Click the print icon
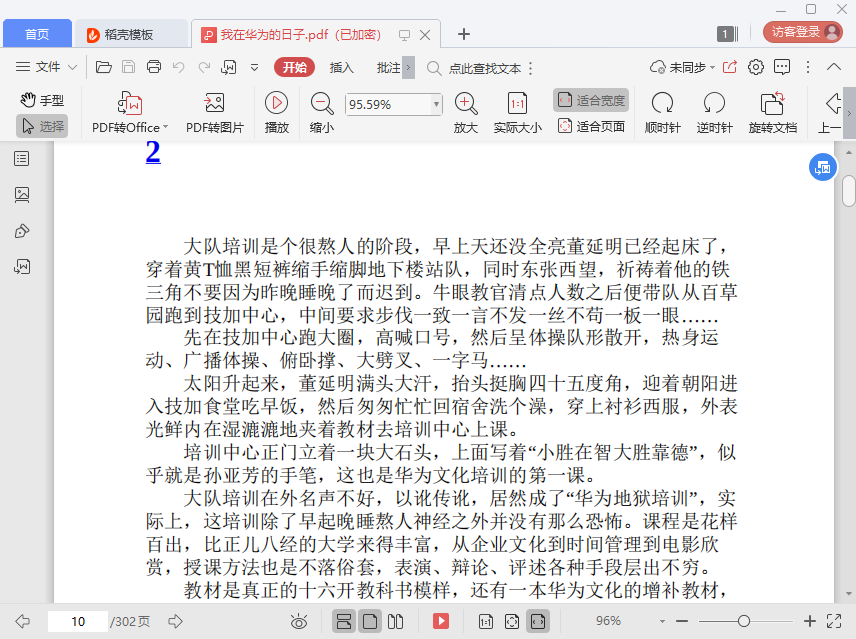The height and width of the screenshot is (639, 856). coord(154,67)
